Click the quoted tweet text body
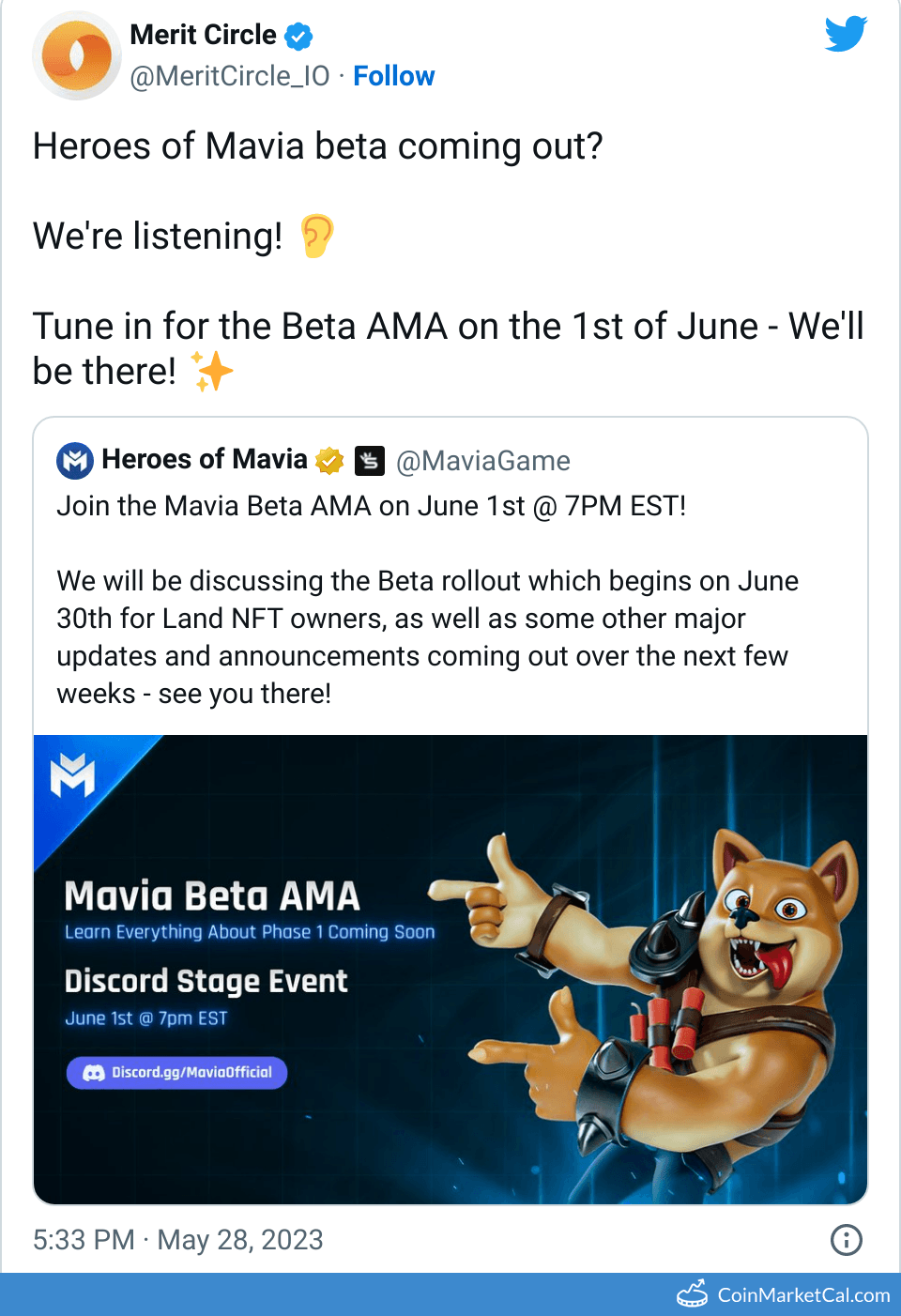 tap(427, 636)
